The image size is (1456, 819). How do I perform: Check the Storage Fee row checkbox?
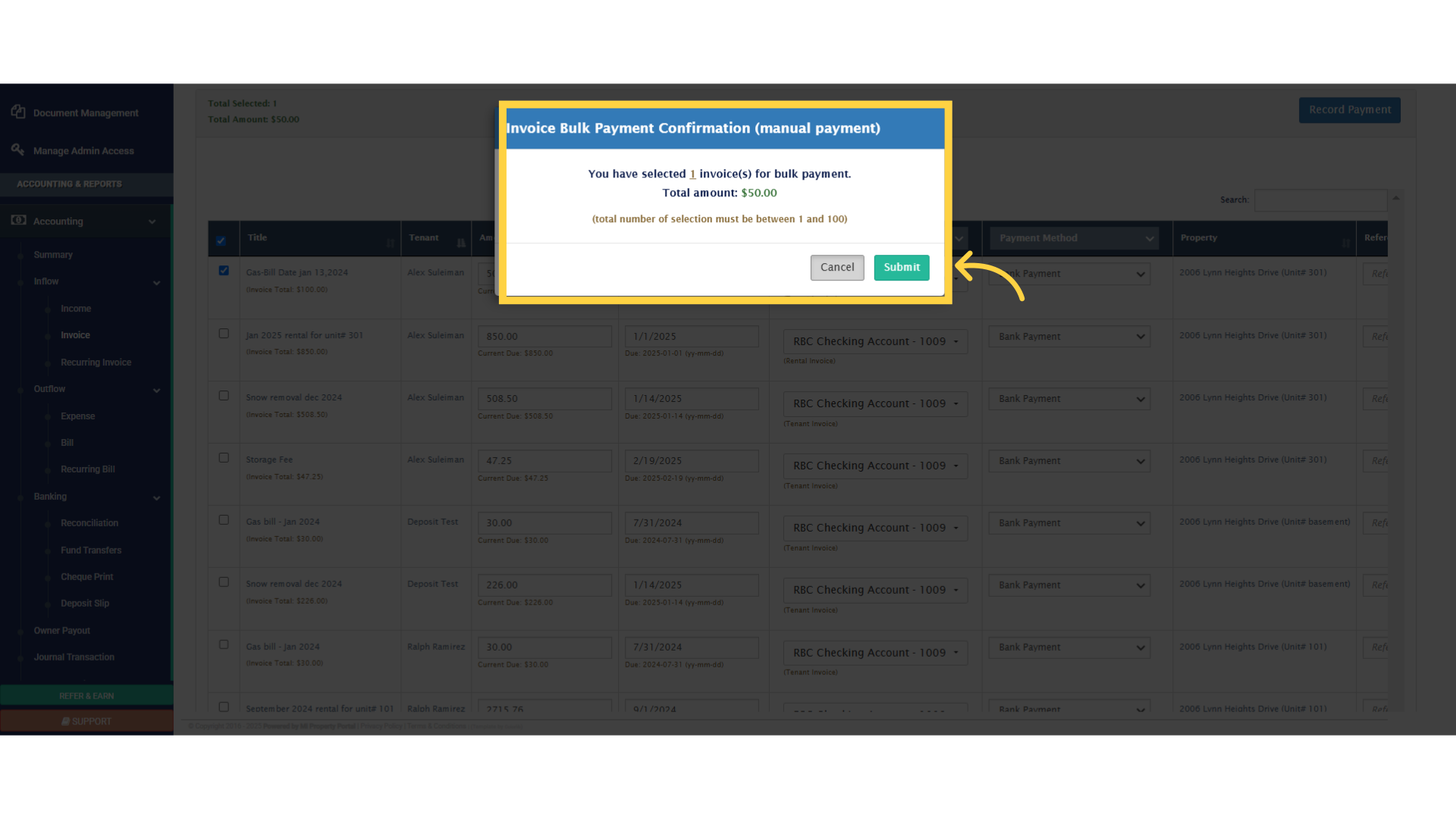click(x=224, y=458)
